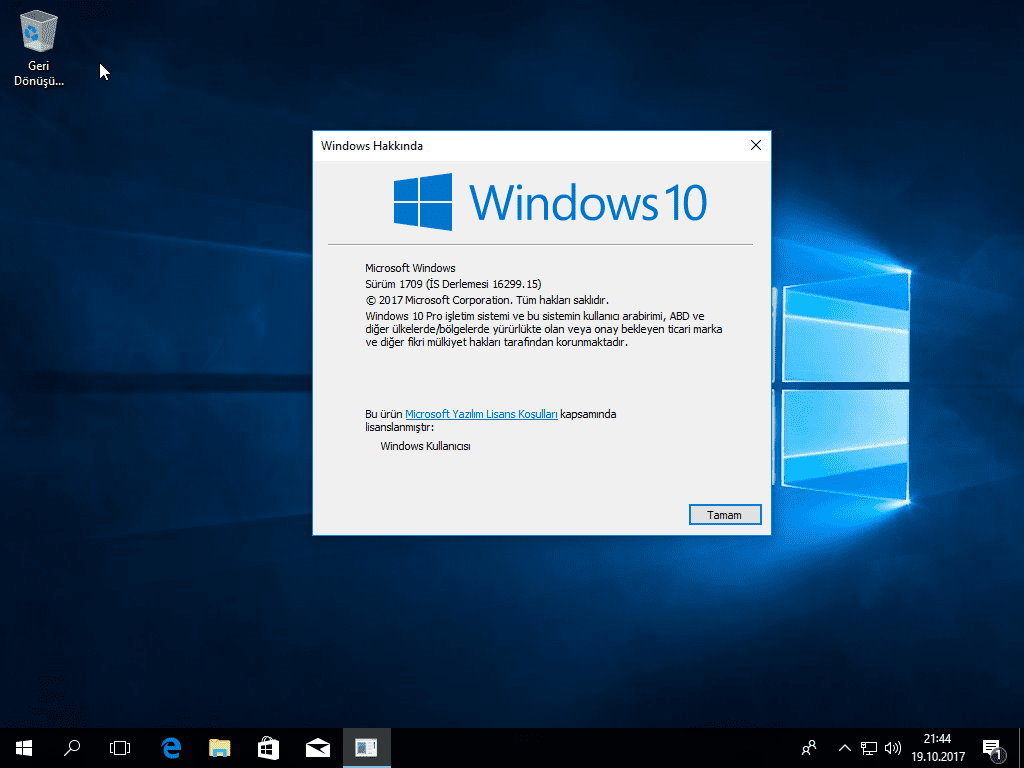
Task: Open the People icon in tray
Action: (809, 748)
